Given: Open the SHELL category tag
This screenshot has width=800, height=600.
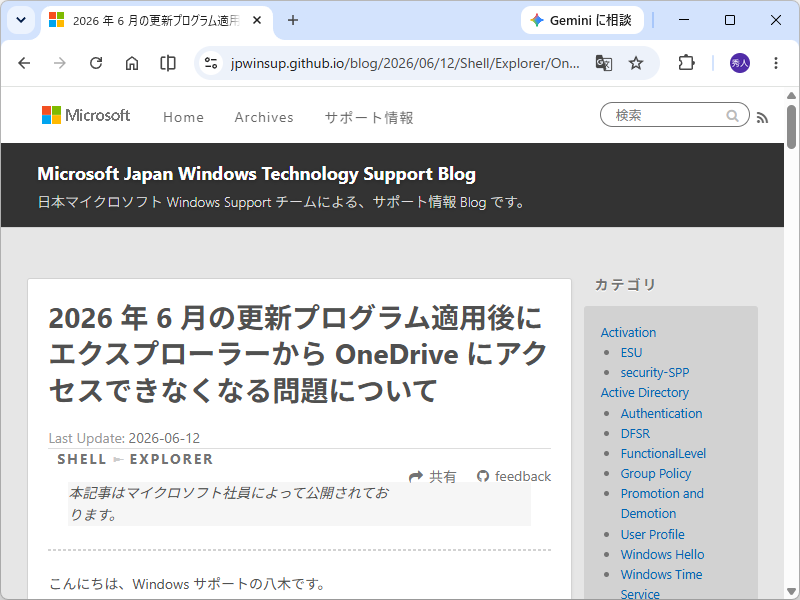Looking at the screenshot, I should tap(82, 459).
